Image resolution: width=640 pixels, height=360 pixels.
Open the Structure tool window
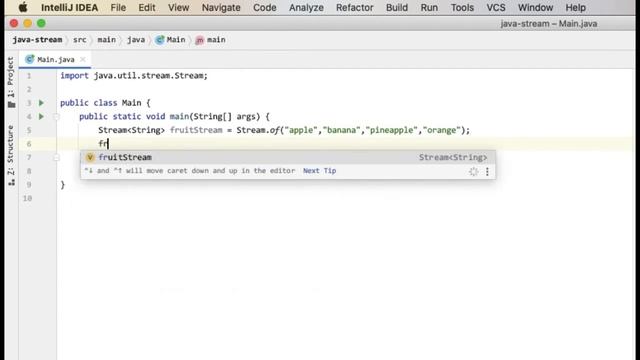point(11,156)
